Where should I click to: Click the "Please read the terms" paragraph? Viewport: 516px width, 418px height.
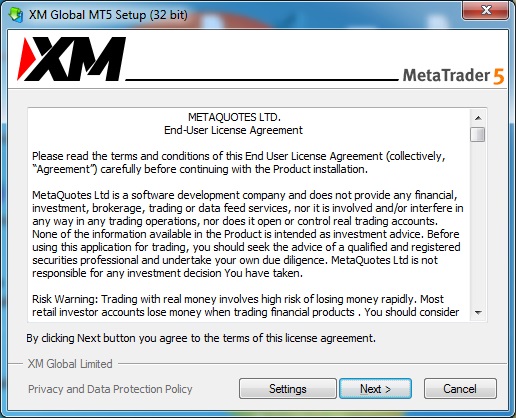239,163
